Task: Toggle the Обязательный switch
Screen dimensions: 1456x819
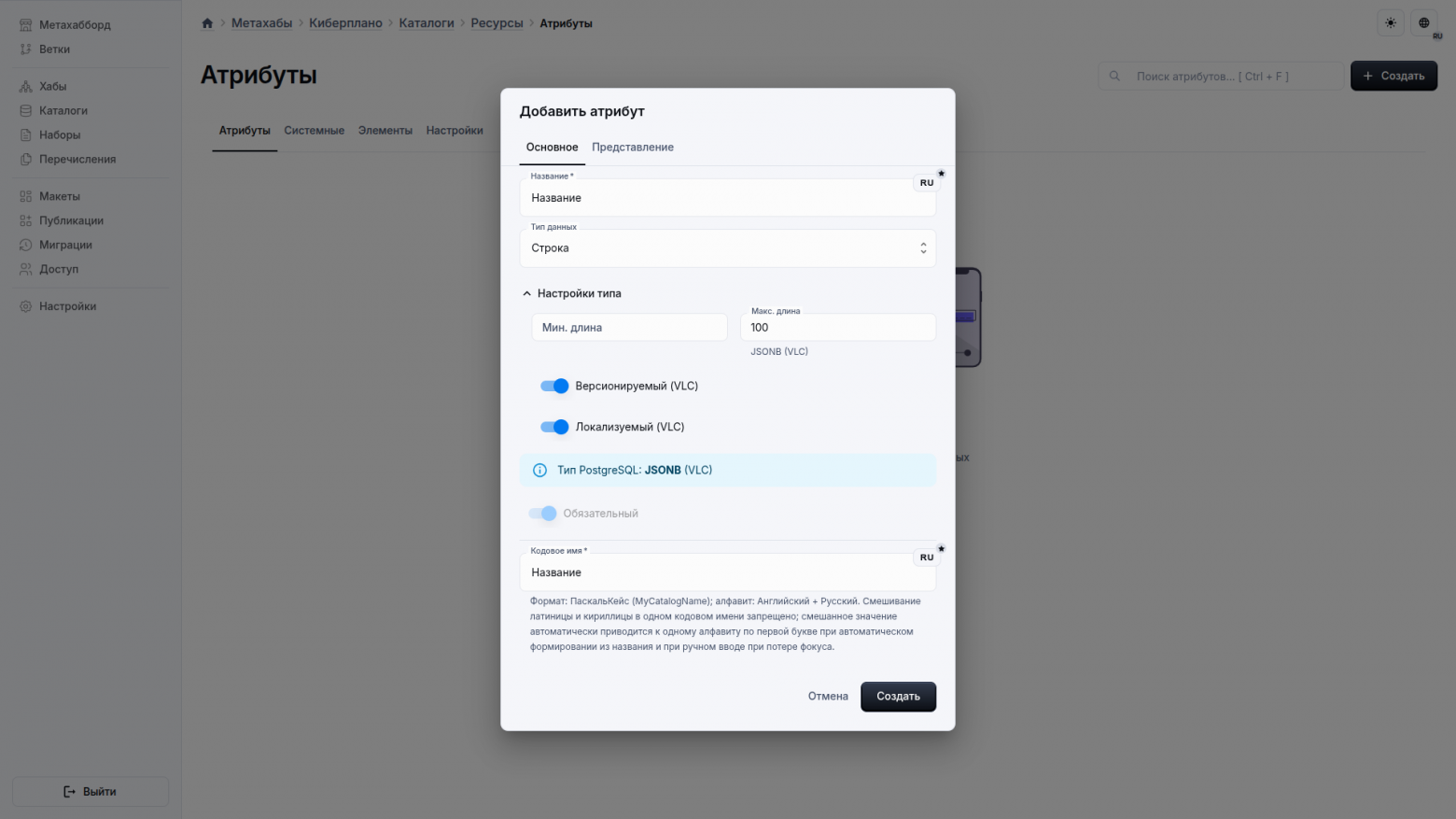Action: pyautogui.click(x=542, y=514)
